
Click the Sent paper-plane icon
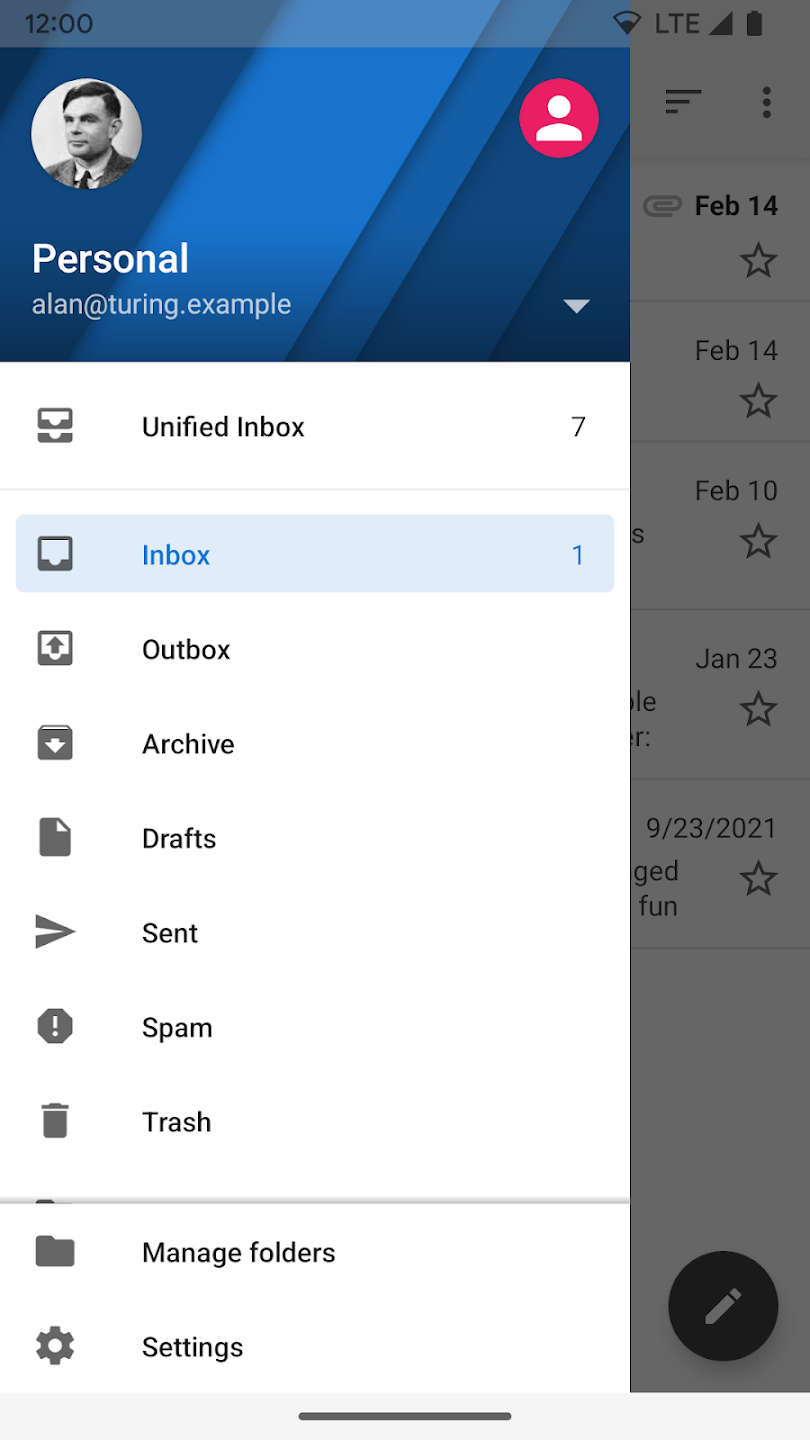click(55, 932)
